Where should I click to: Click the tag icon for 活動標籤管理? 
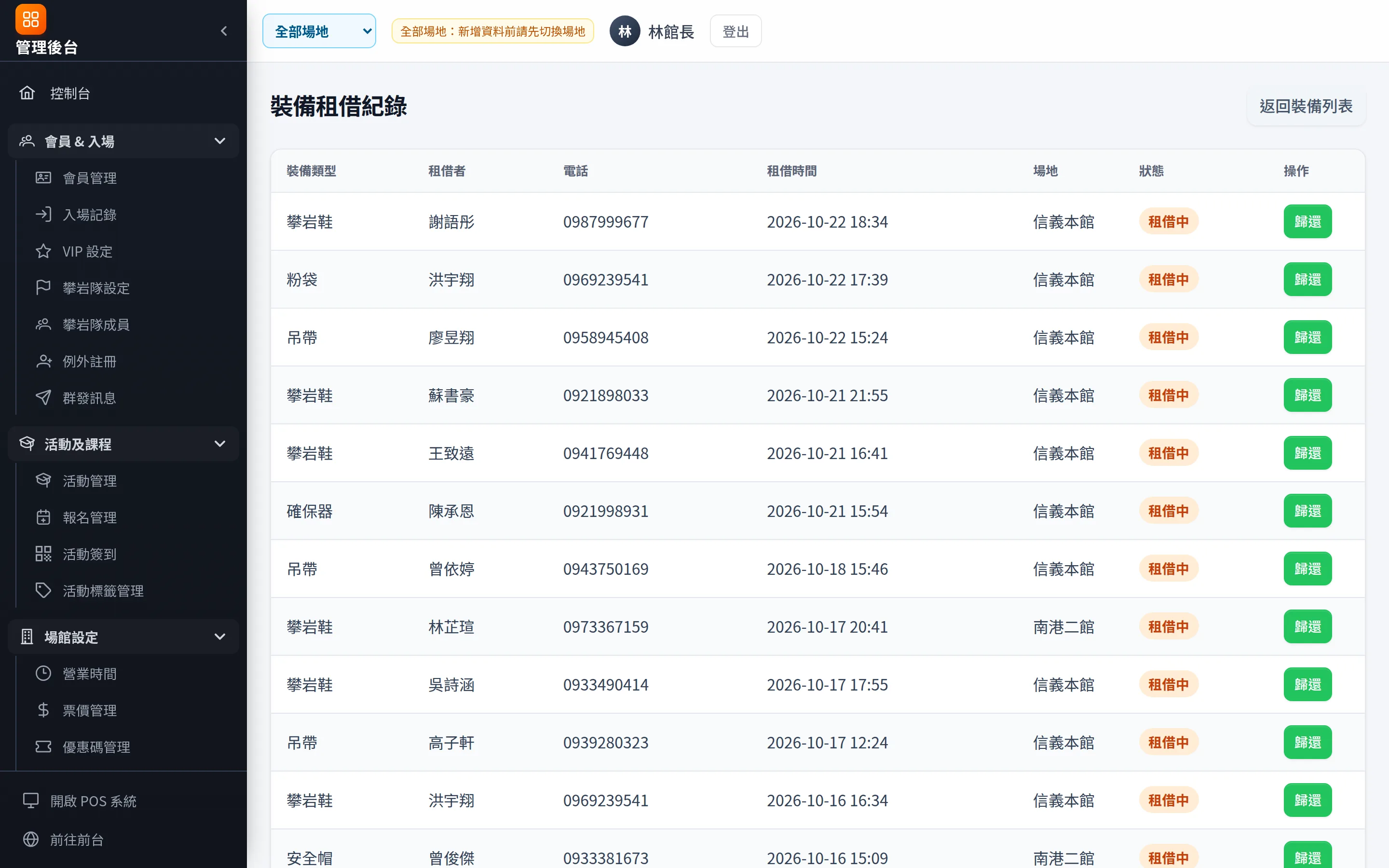click(x=43, y=591)
